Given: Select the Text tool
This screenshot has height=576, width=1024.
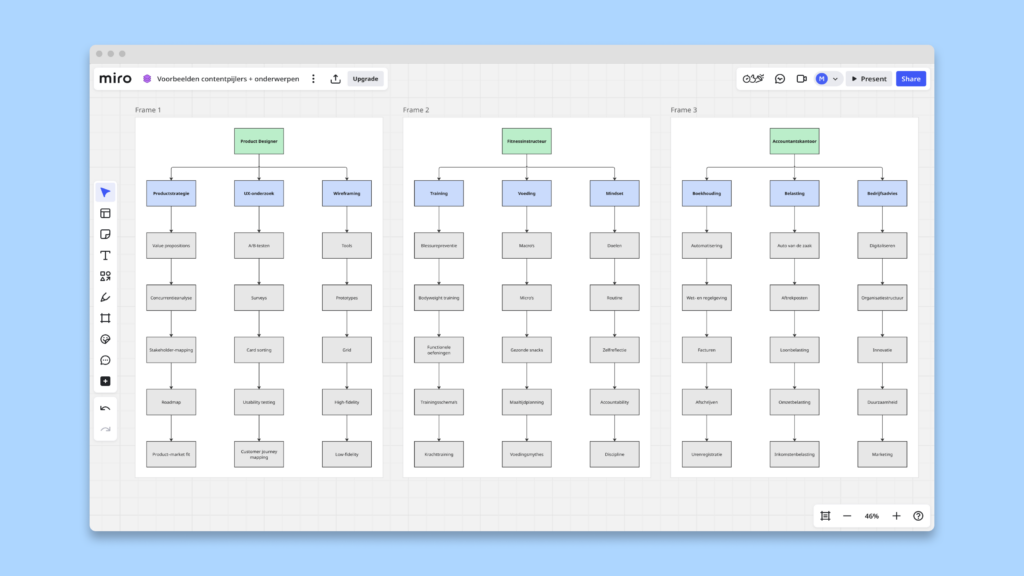Looking at the screenshot, I should coord(105,255).
